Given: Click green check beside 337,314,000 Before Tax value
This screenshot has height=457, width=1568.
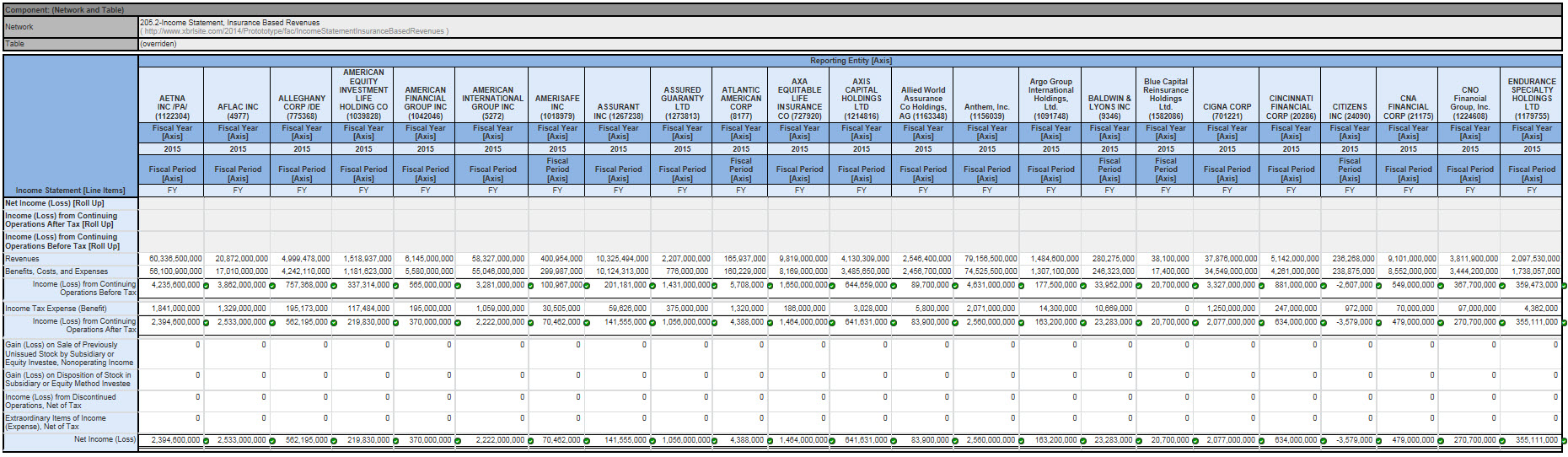Looking at the screenshot, I should pyautogui.click(x=395, y=286).
